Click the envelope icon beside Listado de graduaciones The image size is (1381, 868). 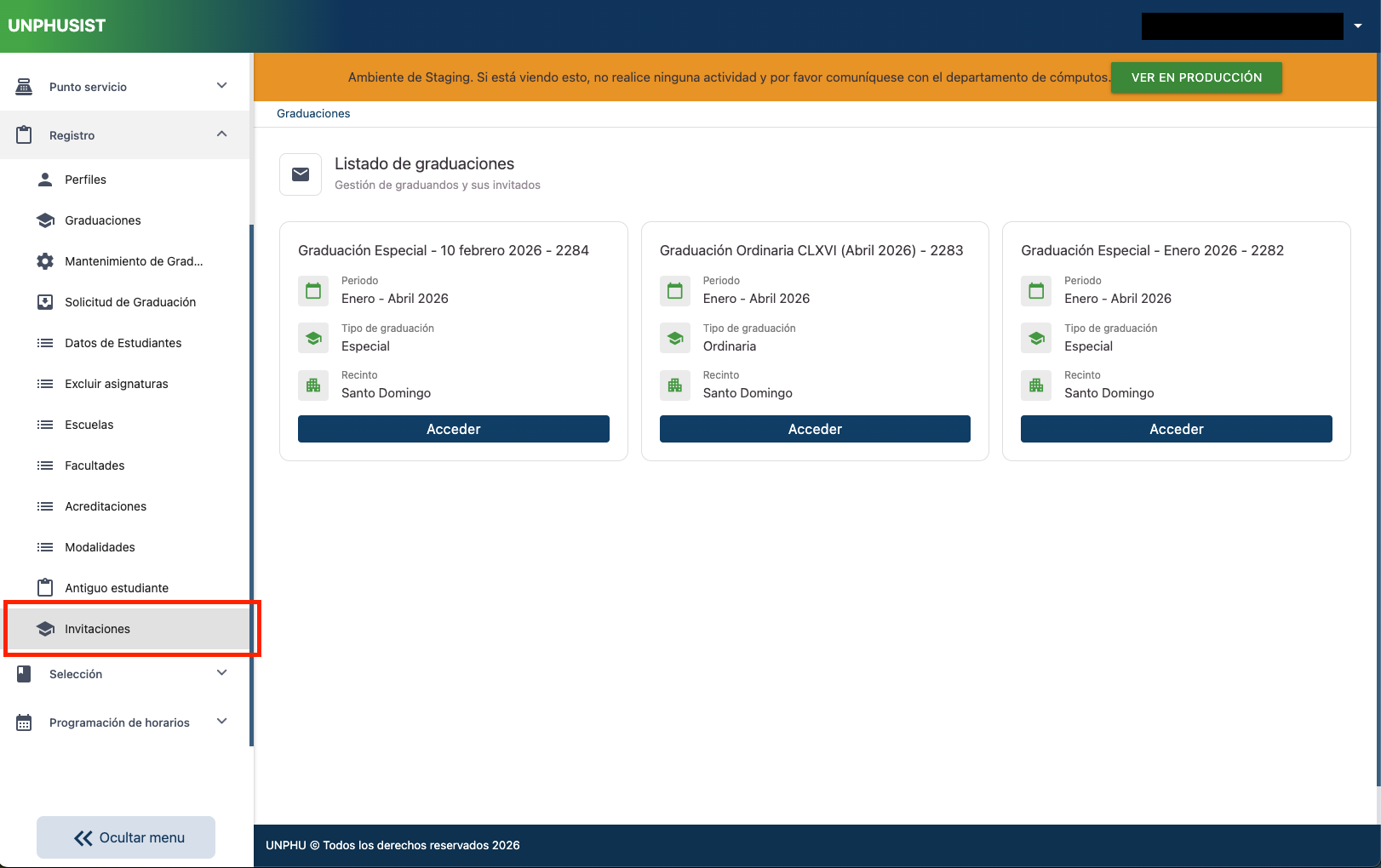(301, 174)
